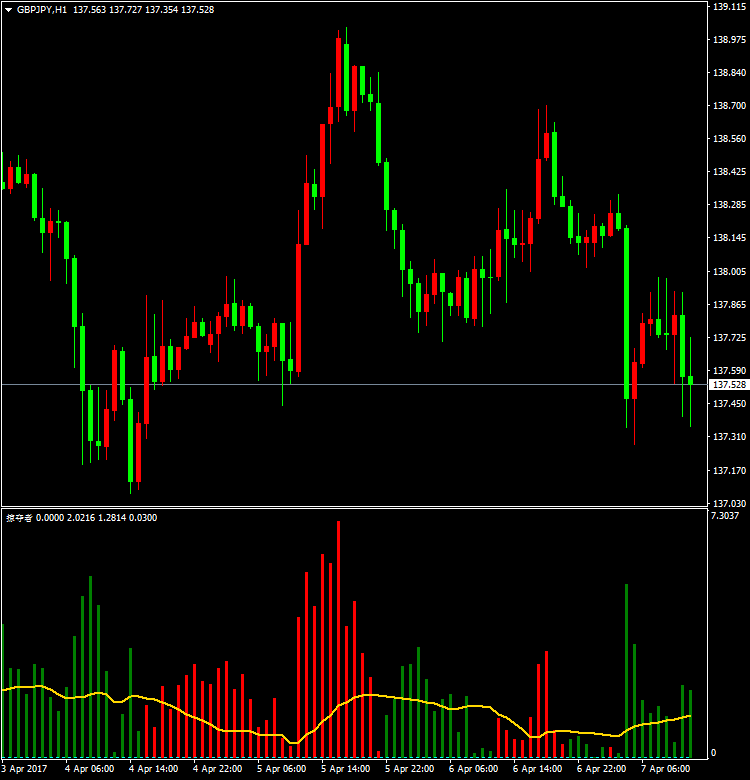Click price axis label 137.590
The height and width of the screenshot is (780, 750).
click(730, 371)
